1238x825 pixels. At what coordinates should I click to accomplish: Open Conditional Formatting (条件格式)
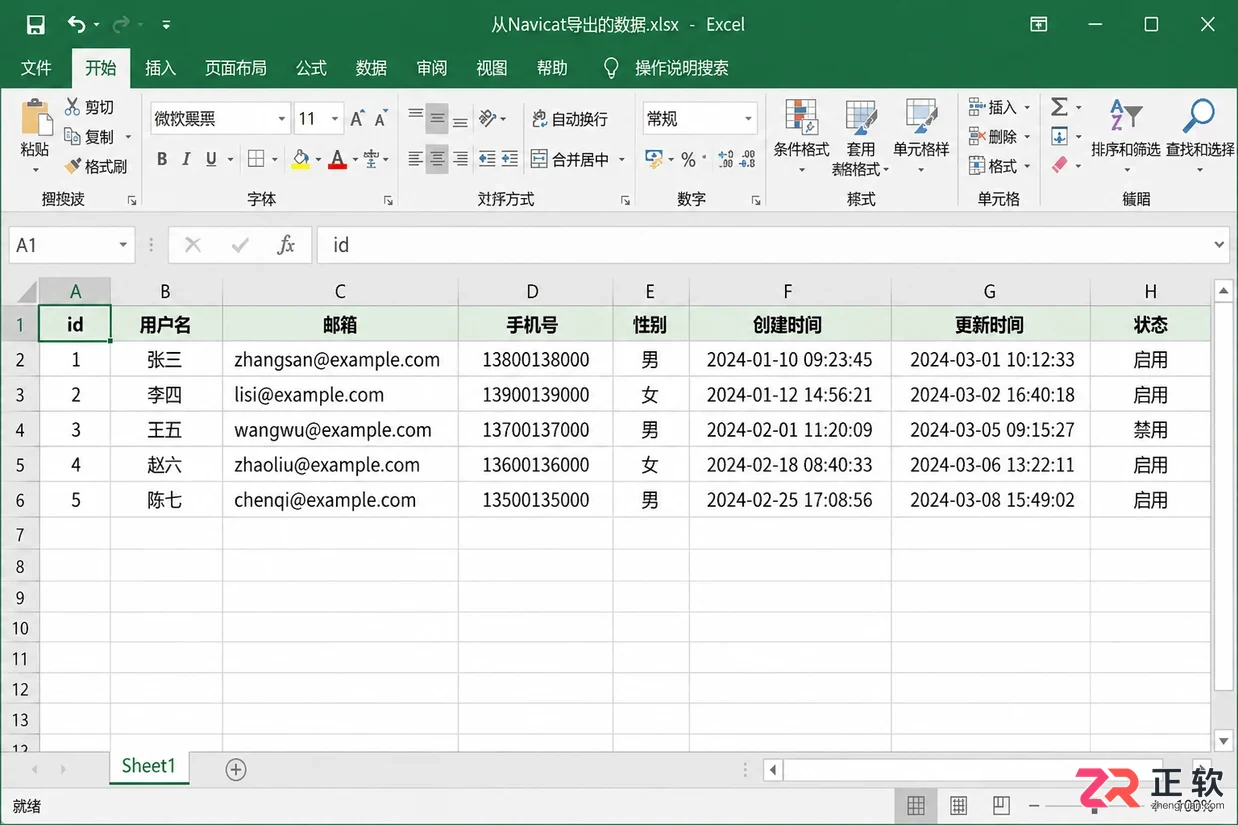tap(801, 136)
